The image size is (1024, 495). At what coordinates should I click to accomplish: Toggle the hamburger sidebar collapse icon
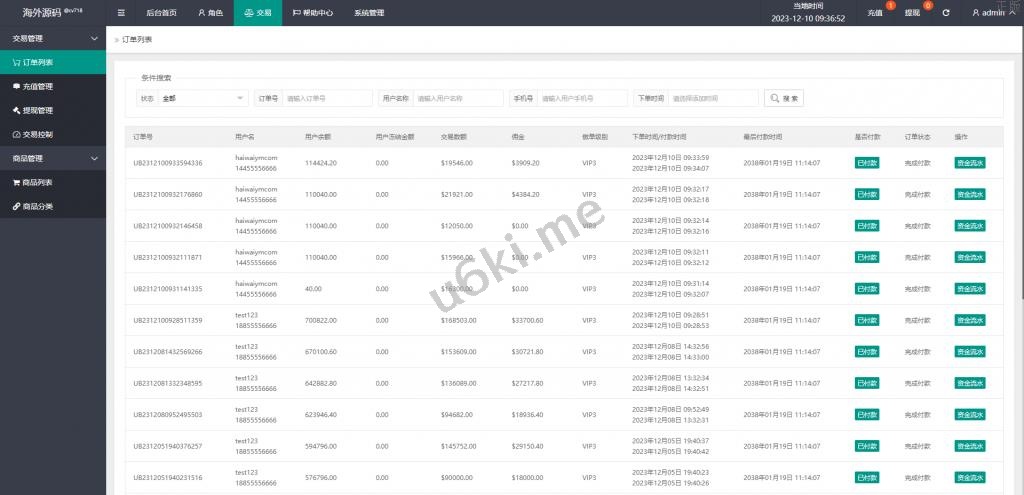tap(121, 13)
